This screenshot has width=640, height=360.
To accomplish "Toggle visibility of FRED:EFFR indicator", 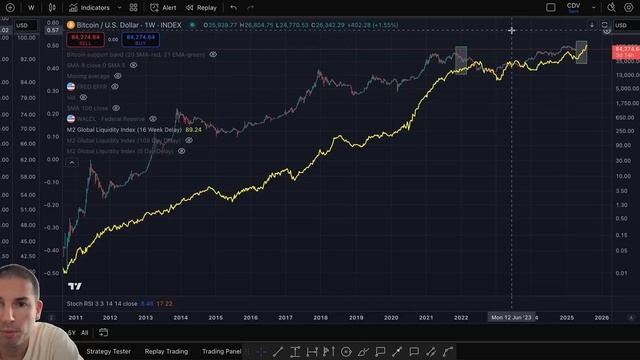I will tap(115, 87).
